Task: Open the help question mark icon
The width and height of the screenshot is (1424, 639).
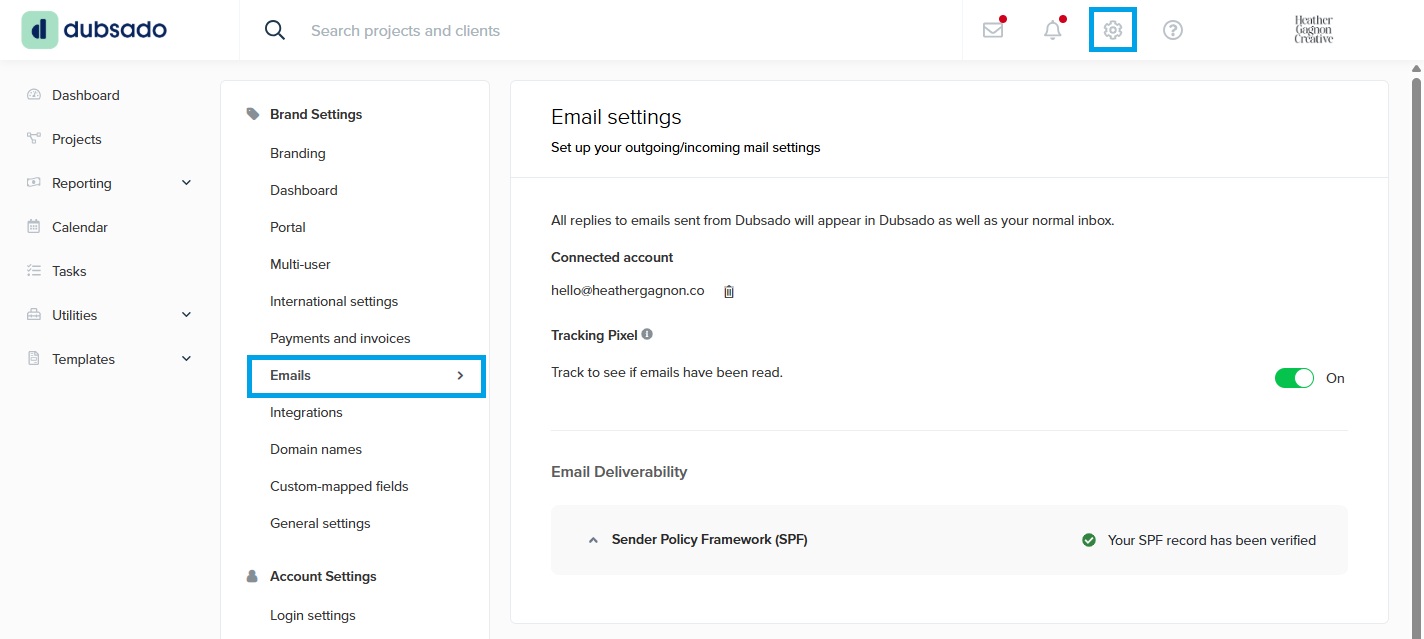Action: click(x=1173, y=30)
